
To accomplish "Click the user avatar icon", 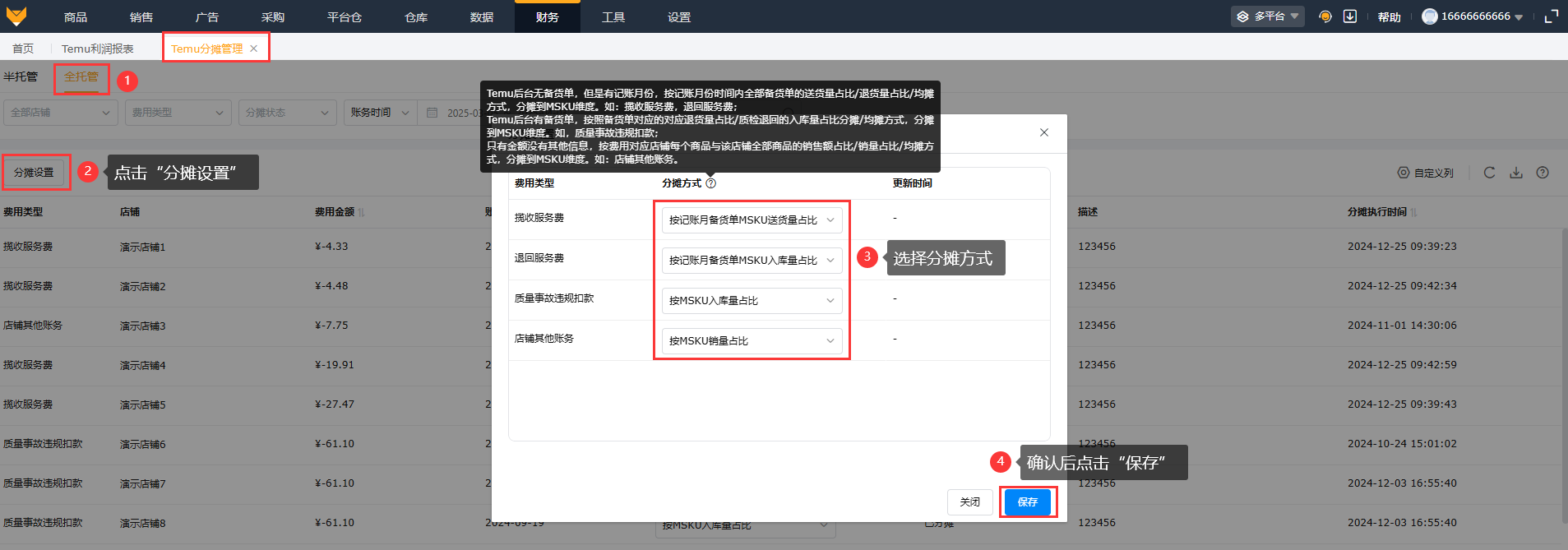I will pos(1430,16).
